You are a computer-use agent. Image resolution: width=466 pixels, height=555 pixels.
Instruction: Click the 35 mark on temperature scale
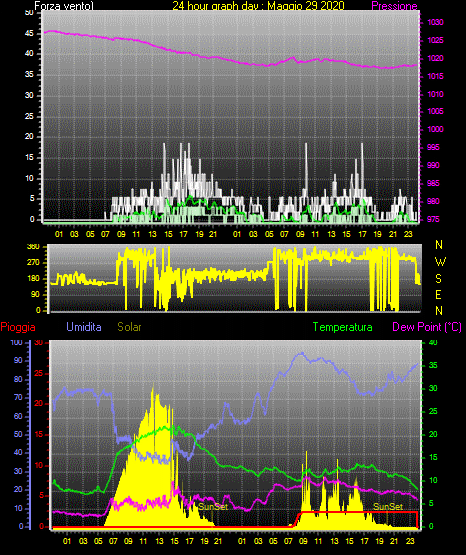click(433, 365)
